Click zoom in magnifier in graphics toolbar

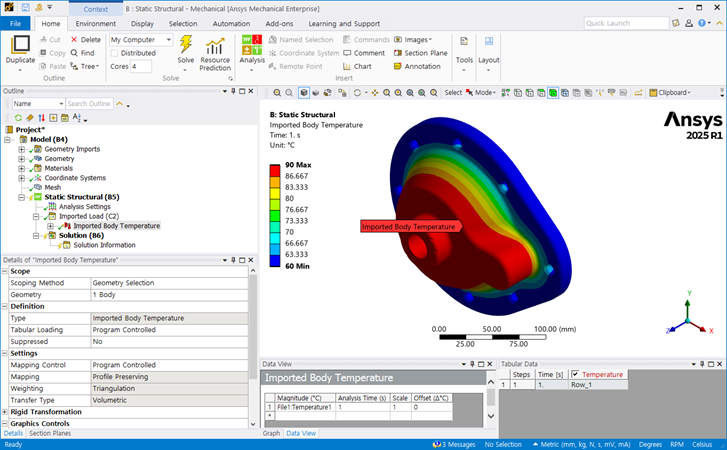277,93
